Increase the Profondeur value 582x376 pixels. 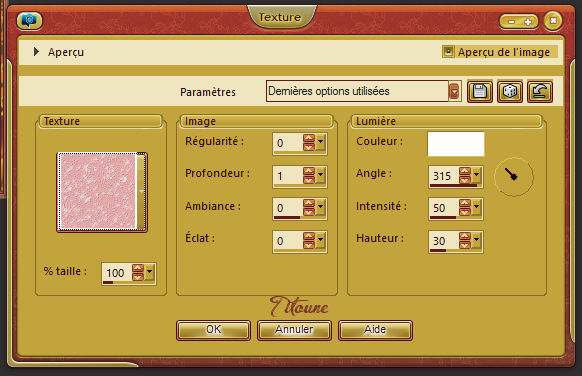309,171
